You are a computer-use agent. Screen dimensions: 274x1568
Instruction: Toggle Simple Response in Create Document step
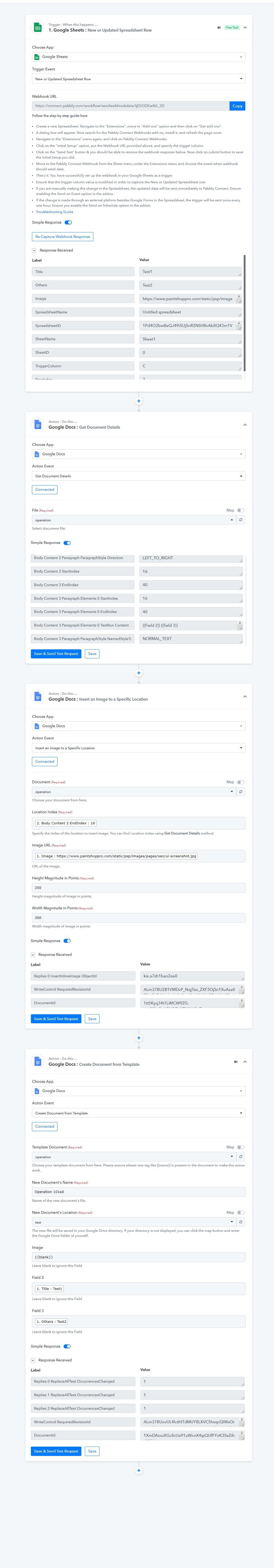click(67, 1347)
